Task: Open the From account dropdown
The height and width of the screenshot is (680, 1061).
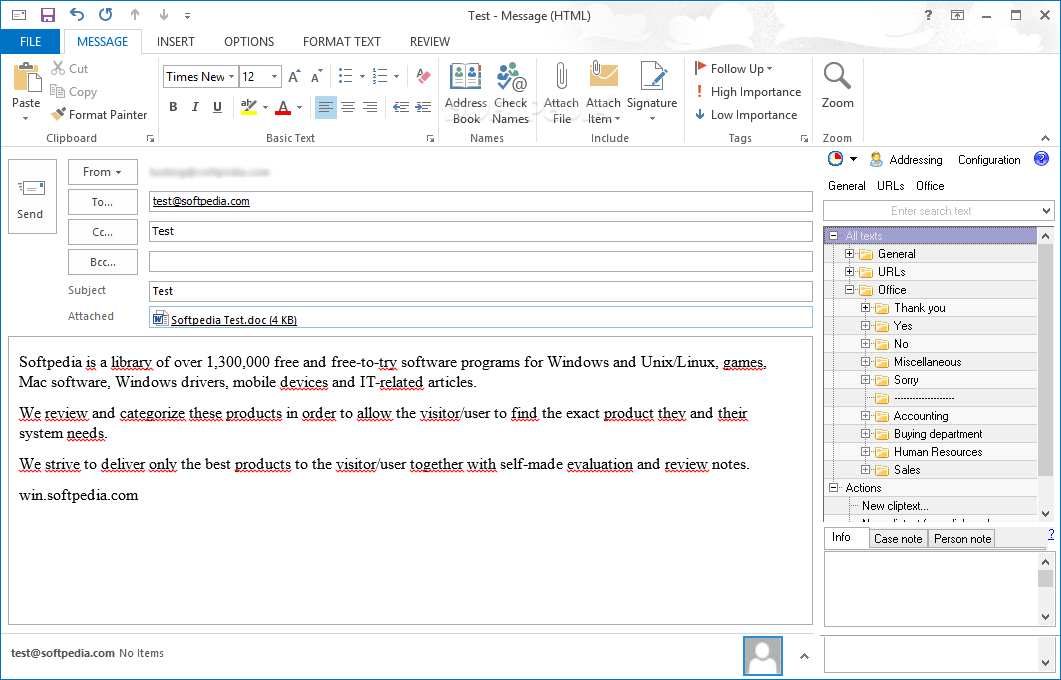Action: tap(103, 172)
